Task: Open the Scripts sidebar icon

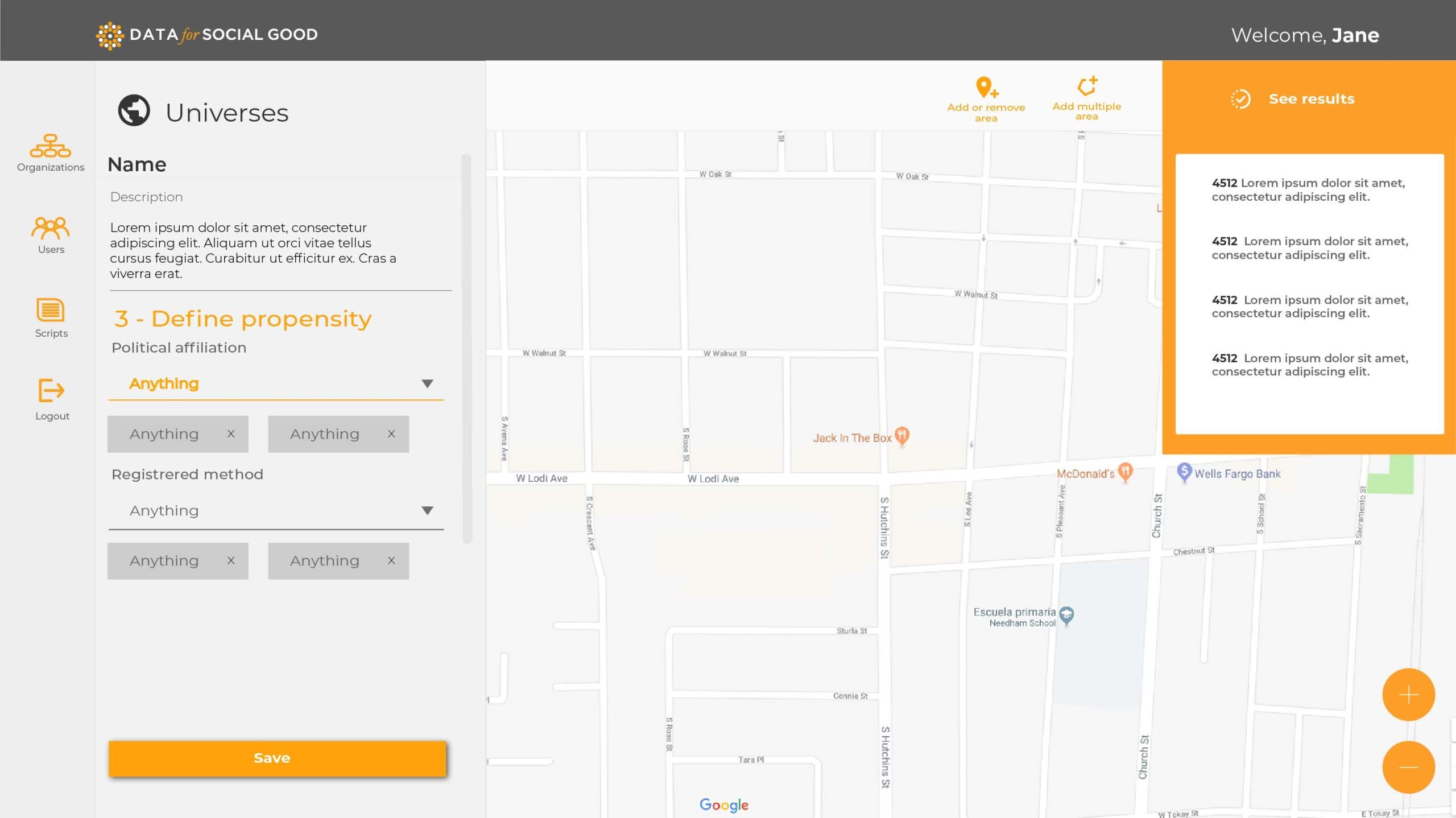Action: point(50,310)
